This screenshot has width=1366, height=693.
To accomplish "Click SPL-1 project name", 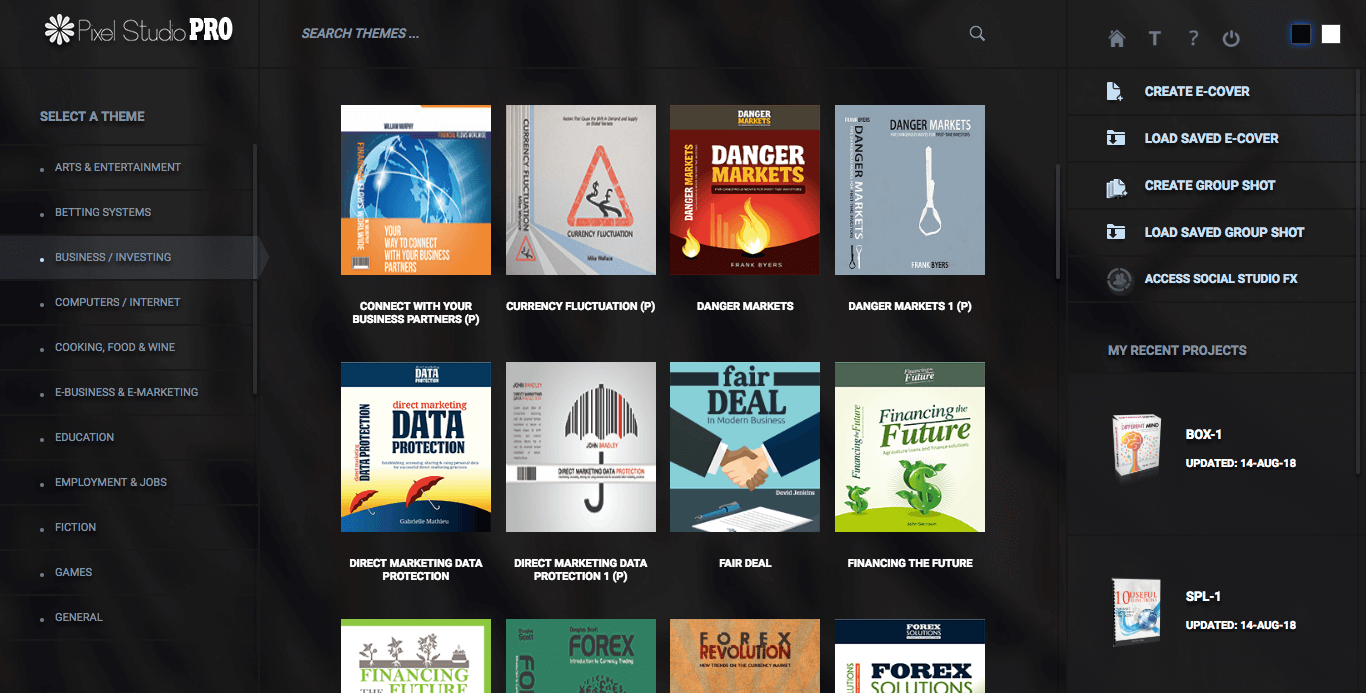I will (1203, 597).
